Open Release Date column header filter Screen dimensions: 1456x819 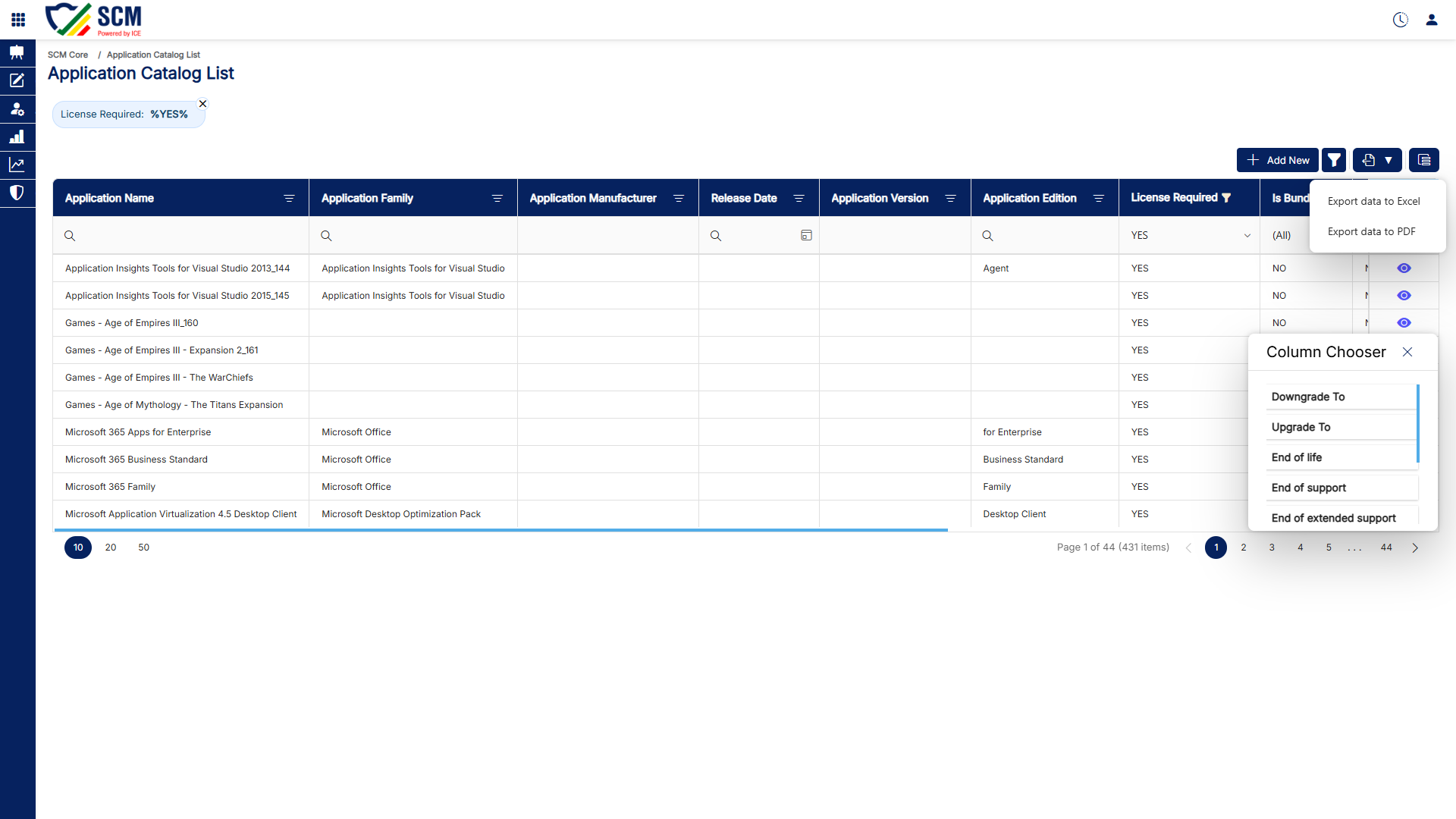tap(799, 199)
